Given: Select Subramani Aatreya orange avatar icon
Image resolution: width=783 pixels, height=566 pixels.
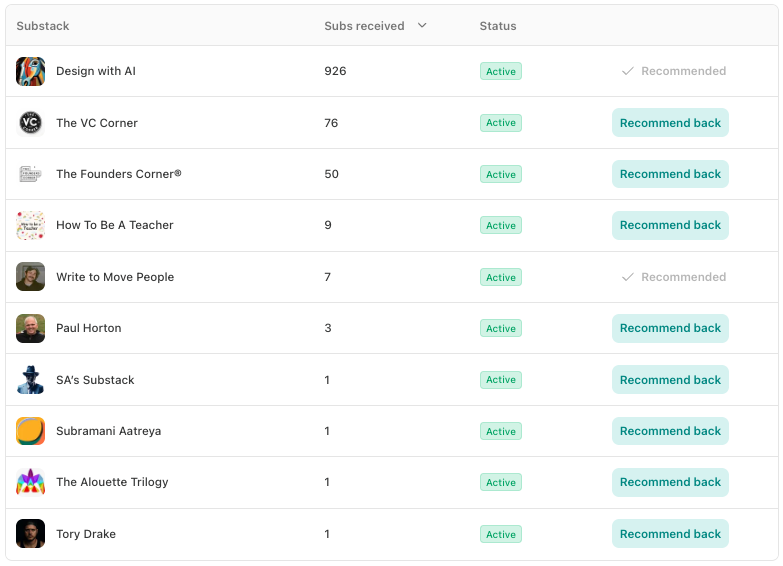Looking at the screenshot, I should (x=31, y=431).
